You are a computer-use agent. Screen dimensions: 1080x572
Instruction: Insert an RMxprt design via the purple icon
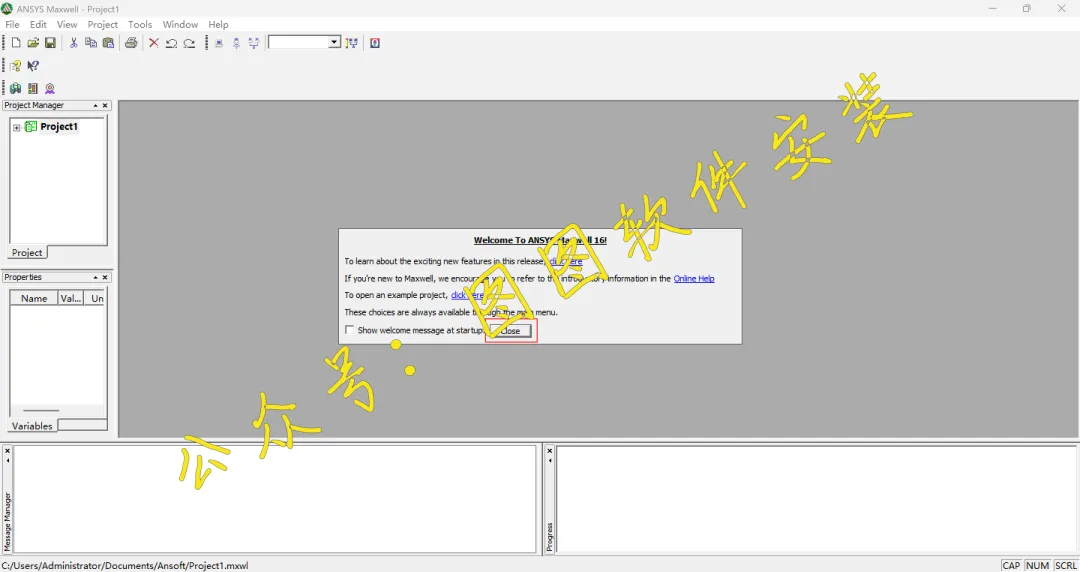click(50, 88)
